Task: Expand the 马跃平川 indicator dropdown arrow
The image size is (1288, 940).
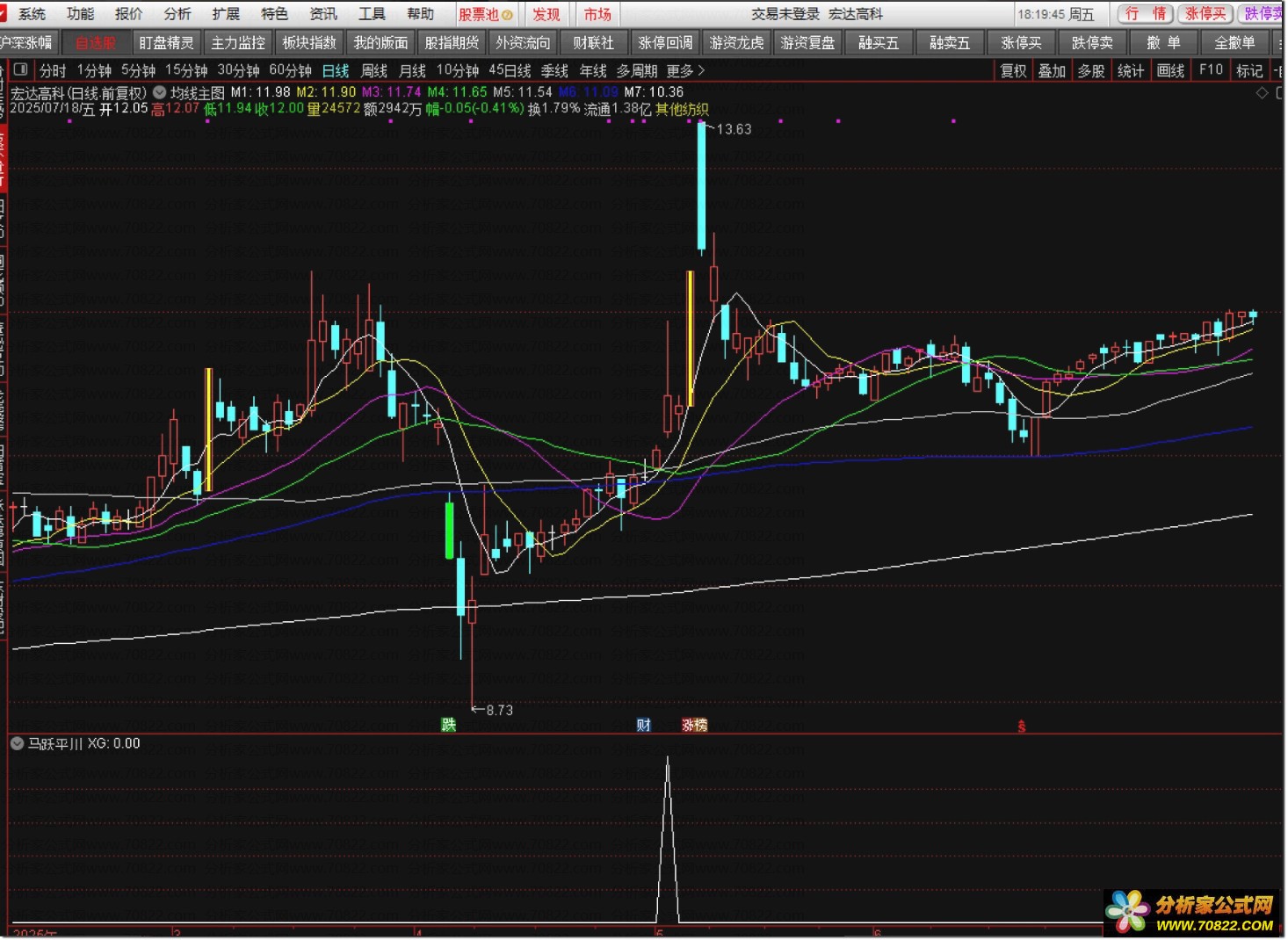Action: (x=17, y=743)
